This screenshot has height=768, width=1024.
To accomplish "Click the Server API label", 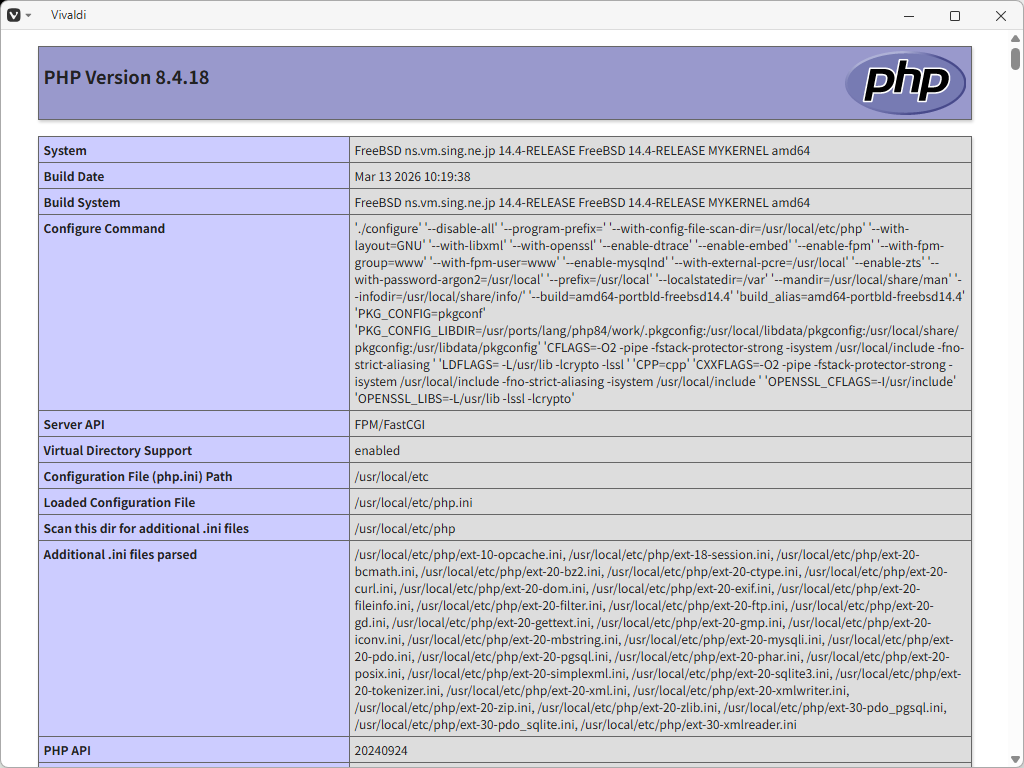I will pos(74,424).
